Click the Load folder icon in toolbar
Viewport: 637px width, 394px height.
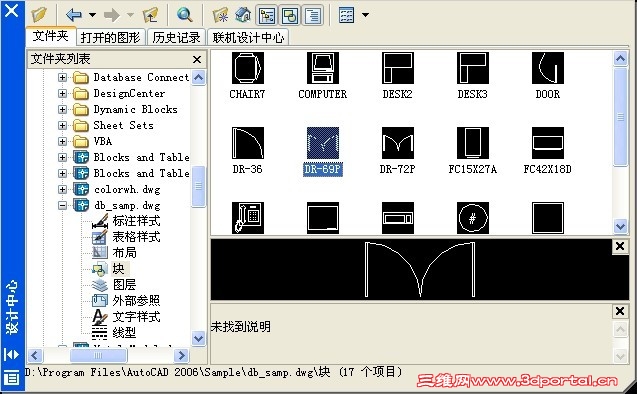coord(40,15)
